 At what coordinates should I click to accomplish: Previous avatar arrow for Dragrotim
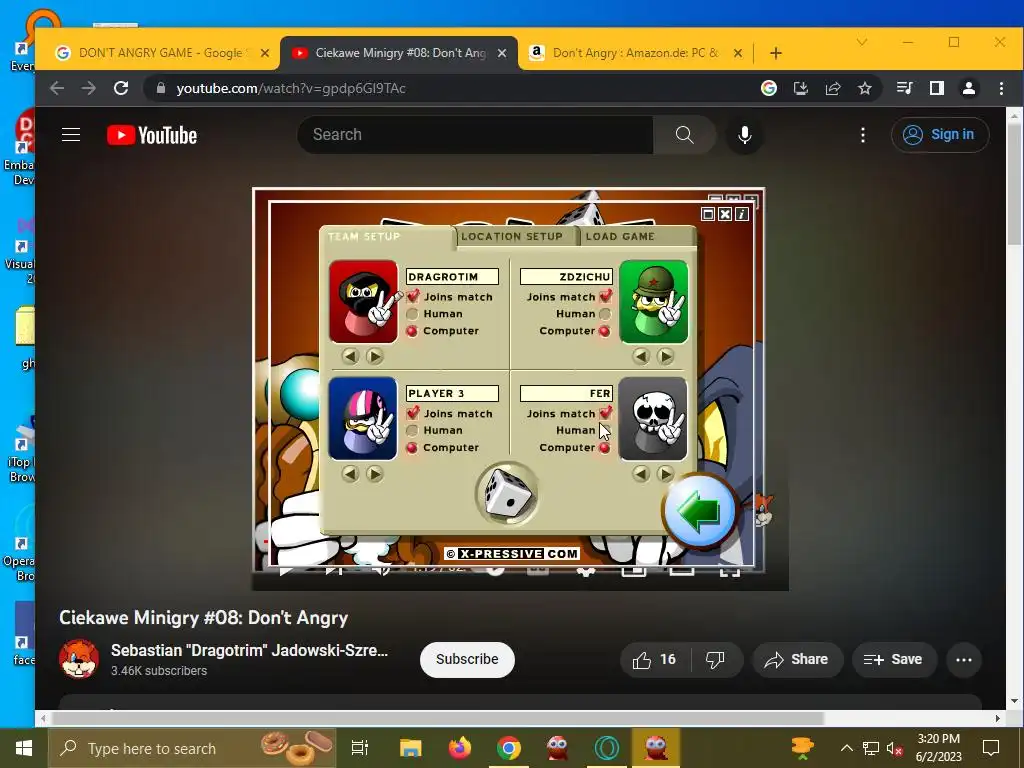click(351, 356)
